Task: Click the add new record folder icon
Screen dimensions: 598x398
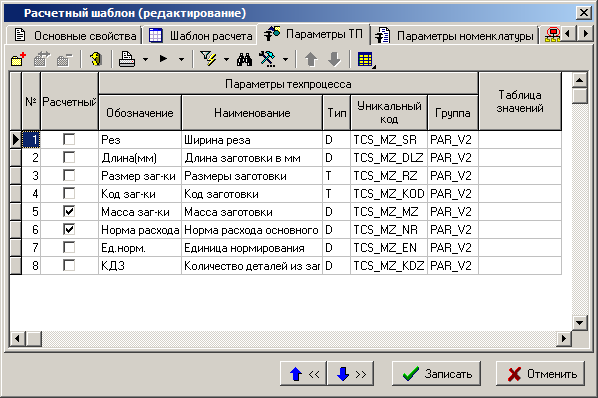Action: click(18, 59)
